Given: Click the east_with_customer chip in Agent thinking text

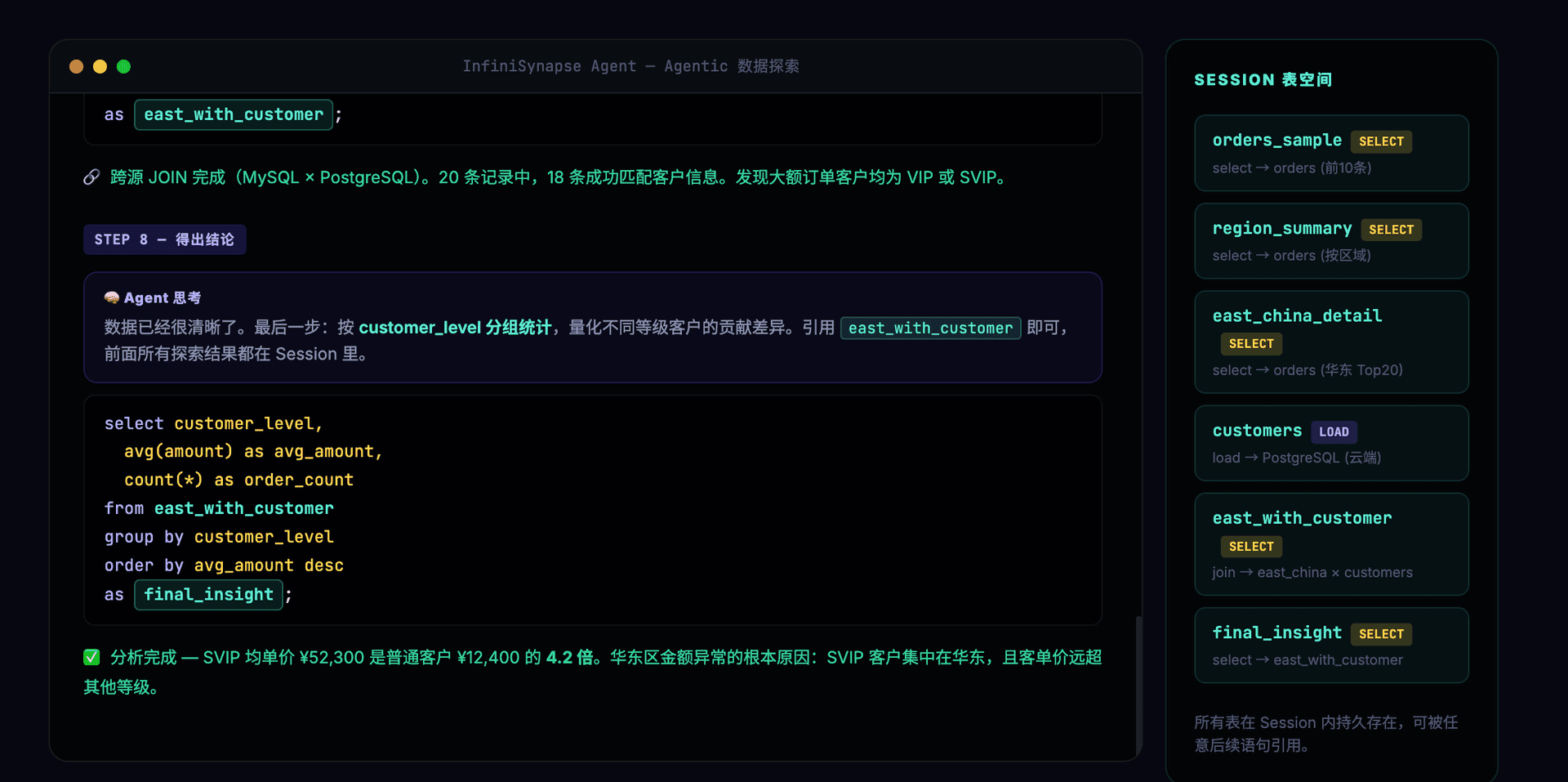Looking at the screenshot, I should [930, 328].
